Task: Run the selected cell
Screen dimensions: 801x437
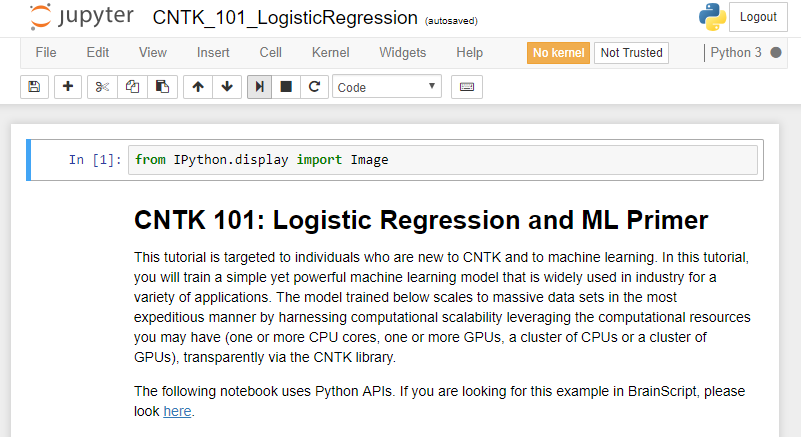Action: tap(260, 87)
